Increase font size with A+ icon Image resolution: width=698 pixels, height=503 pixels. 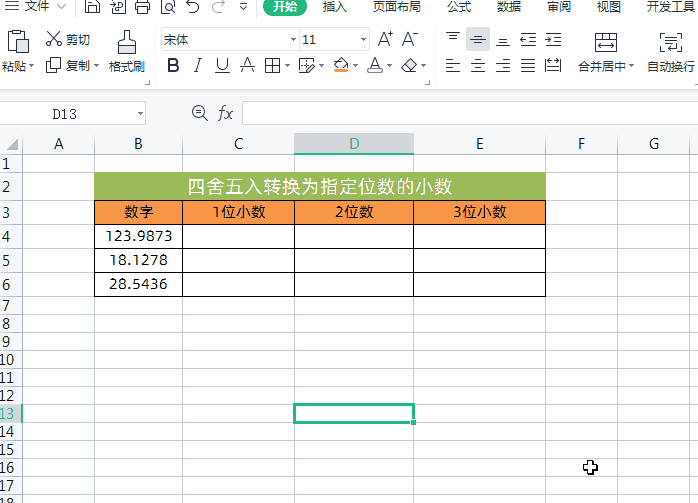pos(385,39)
